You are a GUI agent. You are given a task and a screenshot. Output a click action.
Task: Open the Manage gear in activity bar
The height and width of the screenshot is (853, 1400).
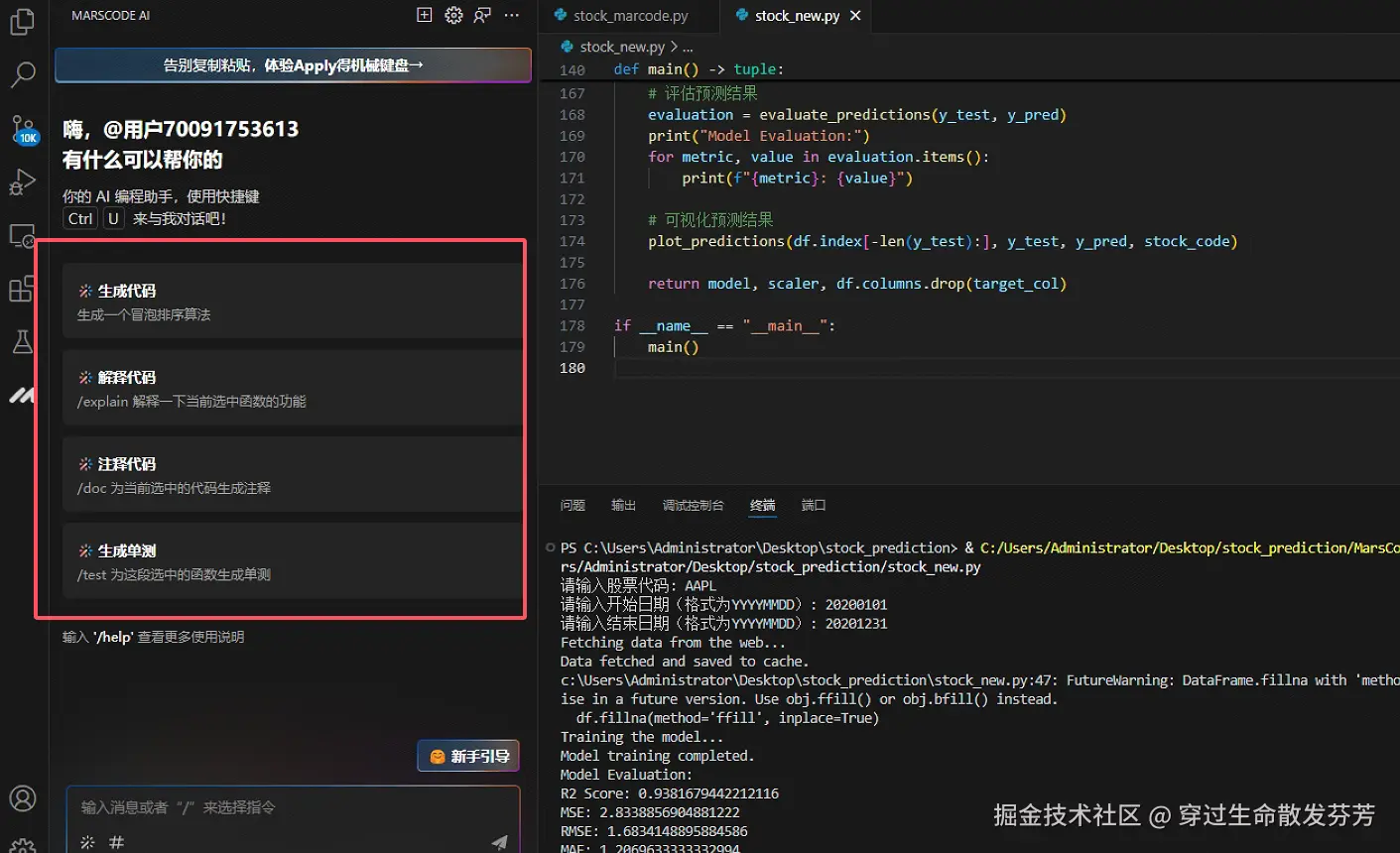pyautogui.click(x=22, y=845)
